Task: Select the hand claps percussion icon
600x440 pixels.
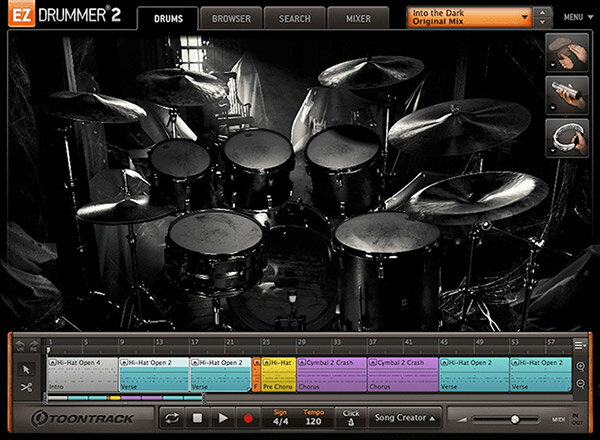Action: [566, 51]
